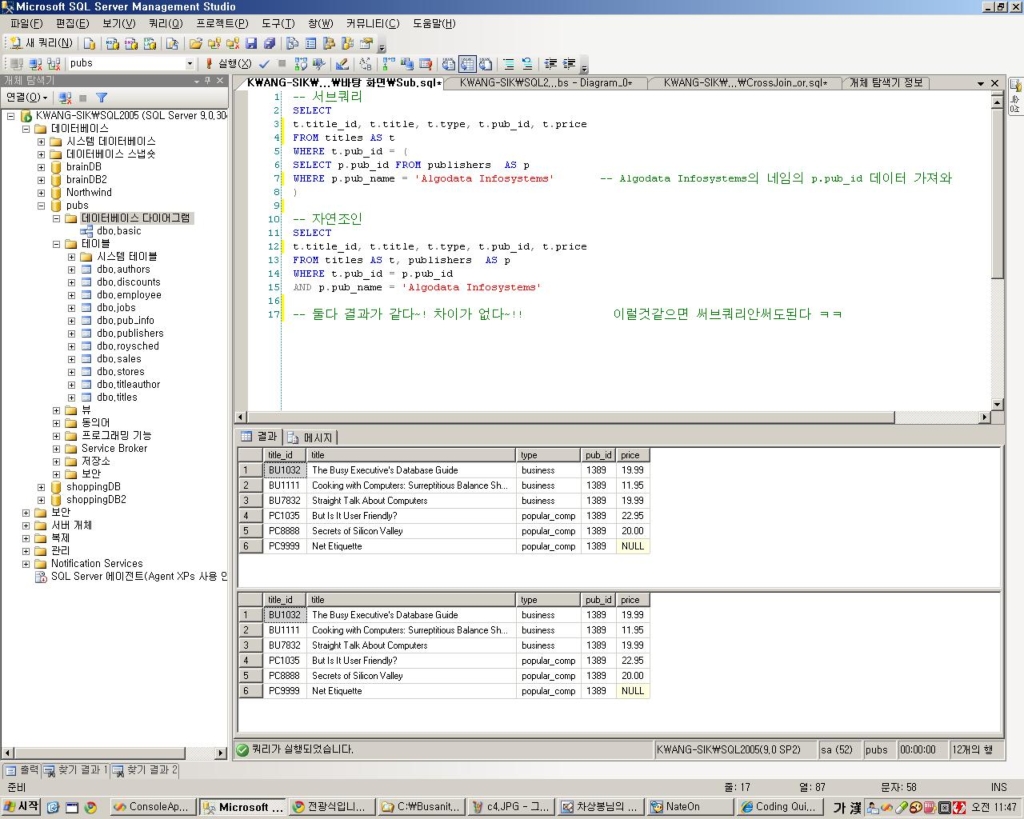Click the title_id column header in first result grid
1024x819 pixels.
pos(285,455)
